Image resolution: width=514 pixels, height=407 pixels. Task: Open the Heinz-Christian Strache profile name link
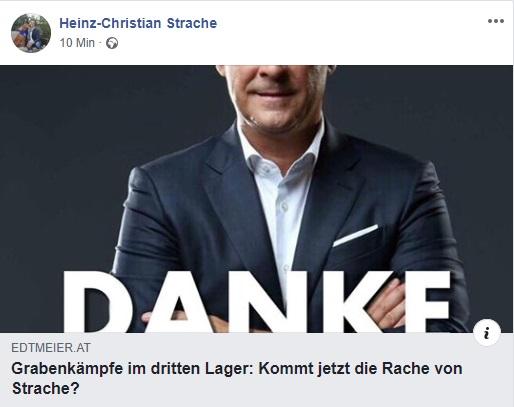(138, 23)
